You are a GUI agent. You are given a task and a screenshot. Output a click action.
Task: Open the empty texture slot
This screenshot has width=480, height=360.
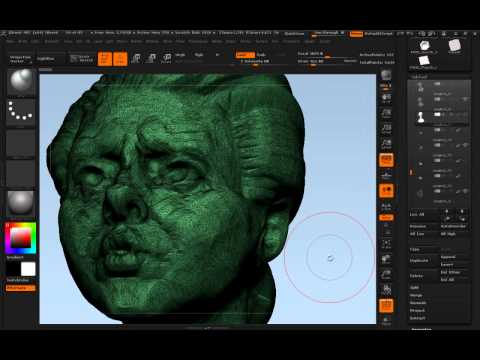tap(21, 173)
